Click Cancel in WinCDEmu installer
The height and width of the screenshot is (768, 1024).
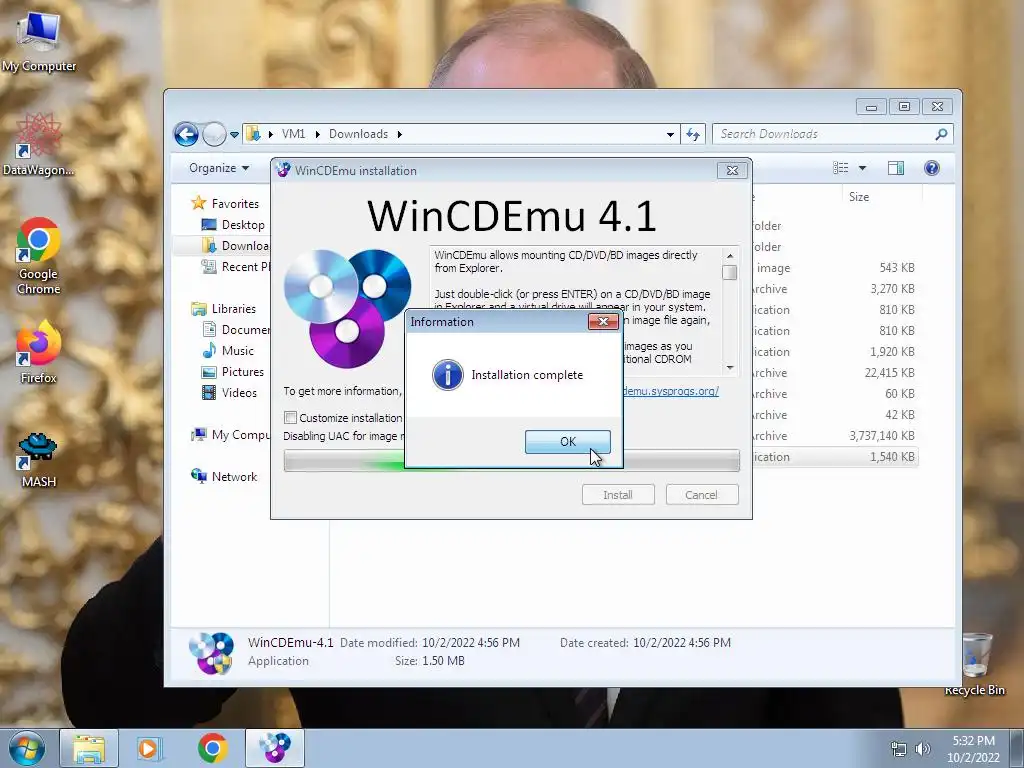click(701, 494)
